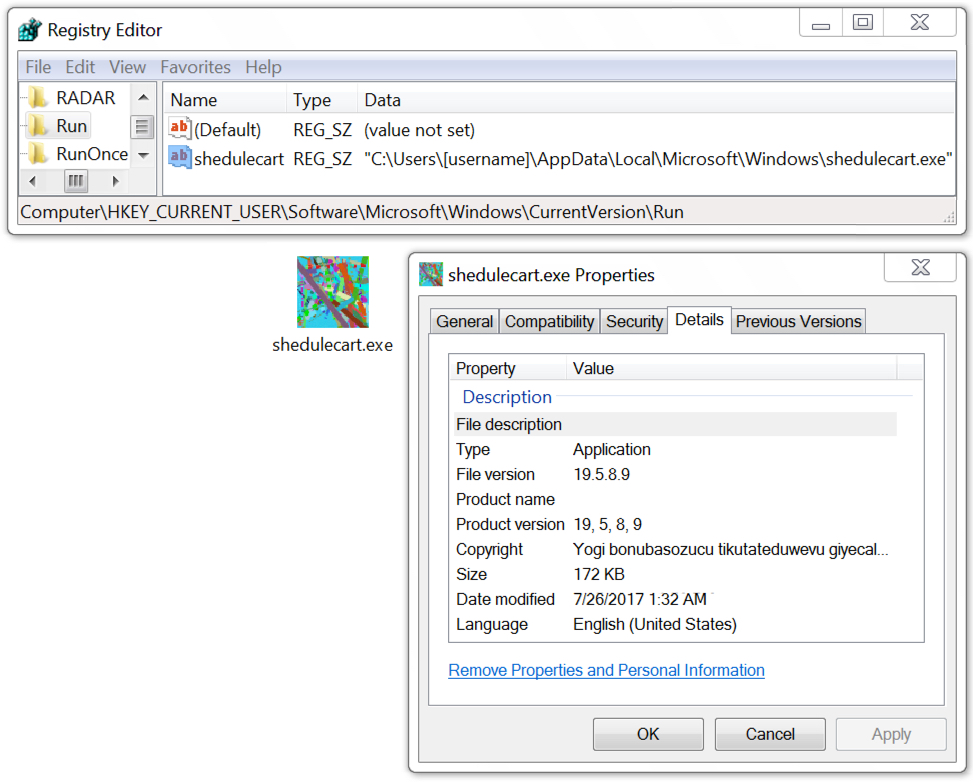Click the tree pane scroll down arrow
The height and width of the screenshot is (782, 973).
143,155
